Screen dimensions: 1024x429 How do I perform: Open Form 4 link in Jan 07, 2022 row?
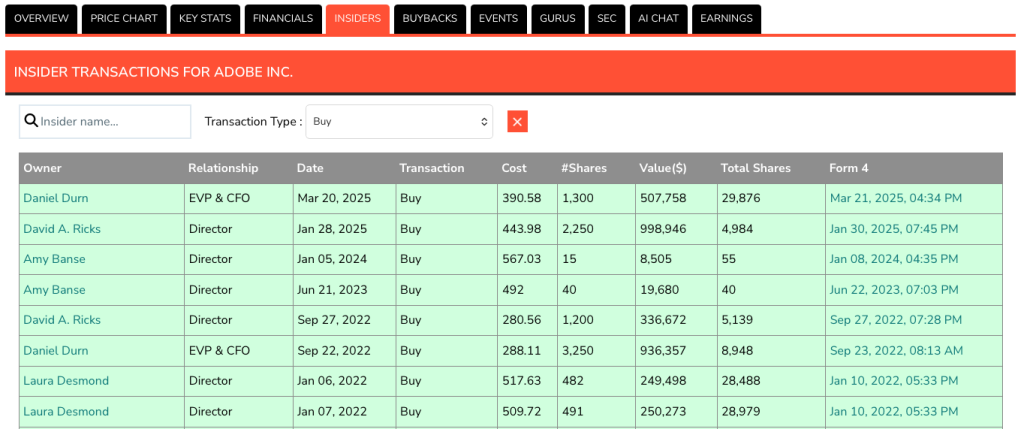click(894, 411)
